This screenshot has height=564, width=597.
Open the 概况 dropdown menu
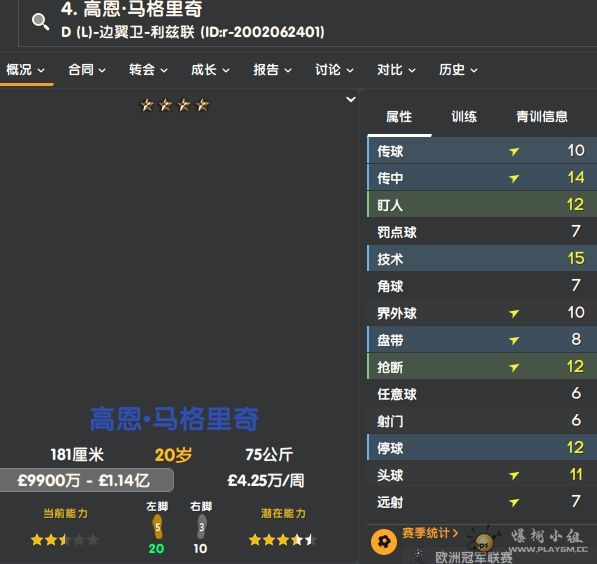[26, 70]
